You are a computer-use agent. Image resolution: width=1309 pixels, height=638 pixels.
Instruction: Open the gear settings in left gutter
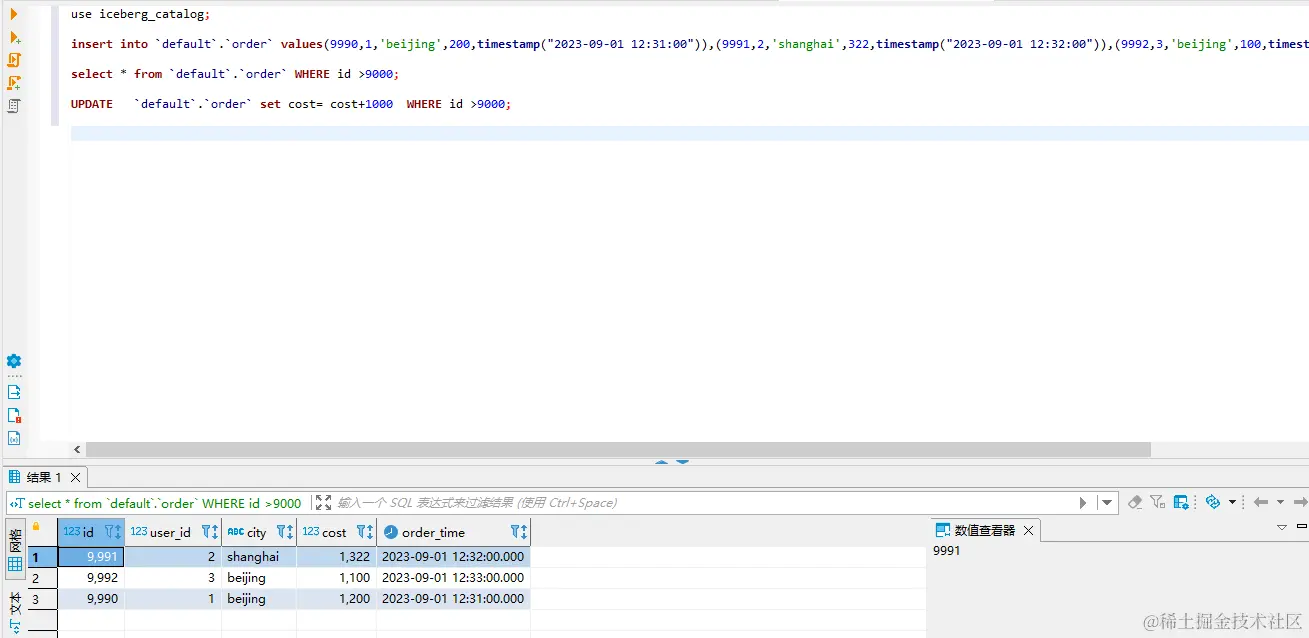(14, 361)
